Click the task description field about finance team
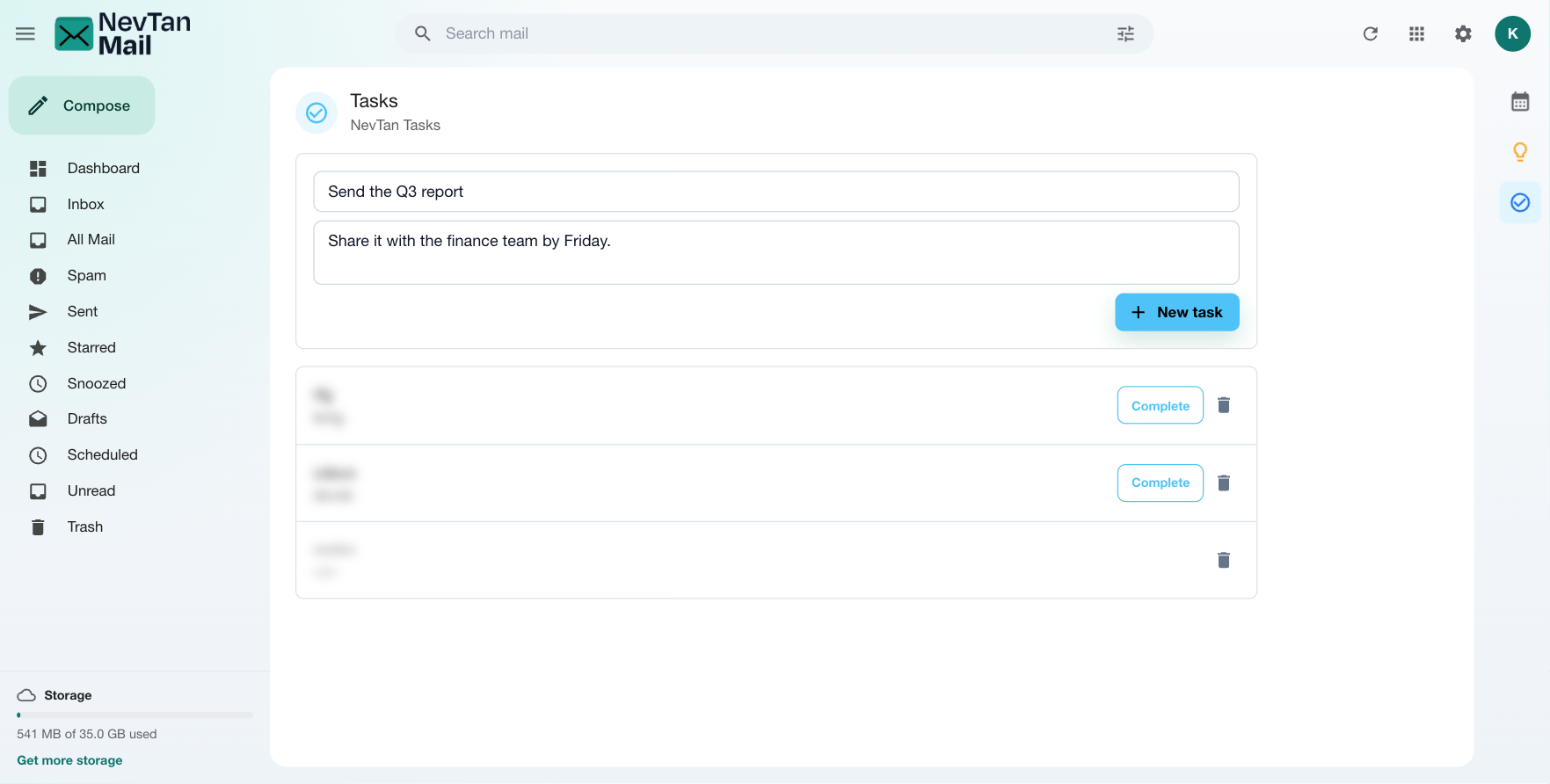This screenshot has width=1550, height=784. [775, 252]
